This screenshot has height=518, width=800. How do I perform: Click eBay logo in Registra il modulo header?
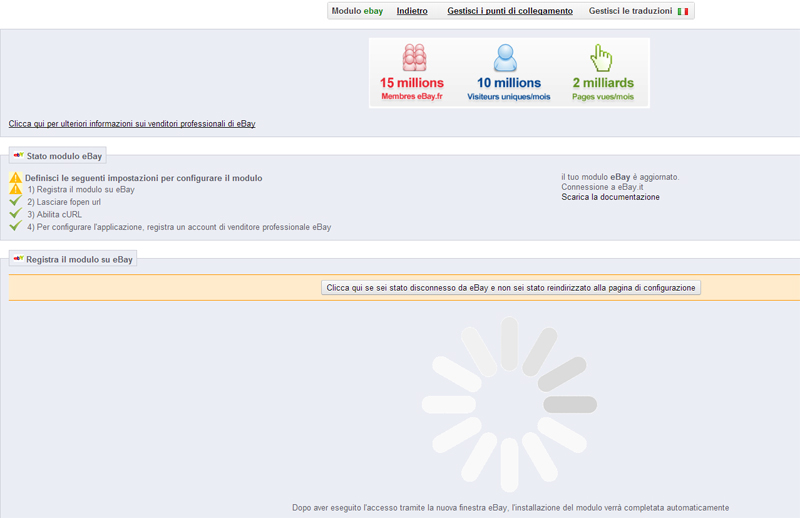click(x=18, y=258)
